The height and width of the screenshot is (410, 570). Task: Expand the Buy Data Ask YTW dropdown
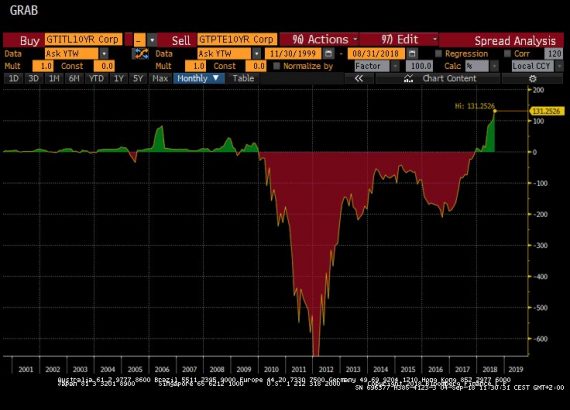click(104, 54)
